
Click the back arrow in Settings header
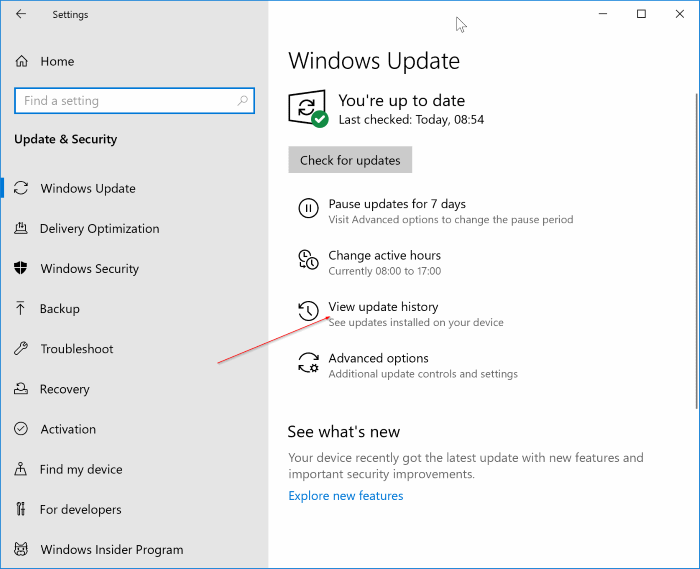coord(21,14)
